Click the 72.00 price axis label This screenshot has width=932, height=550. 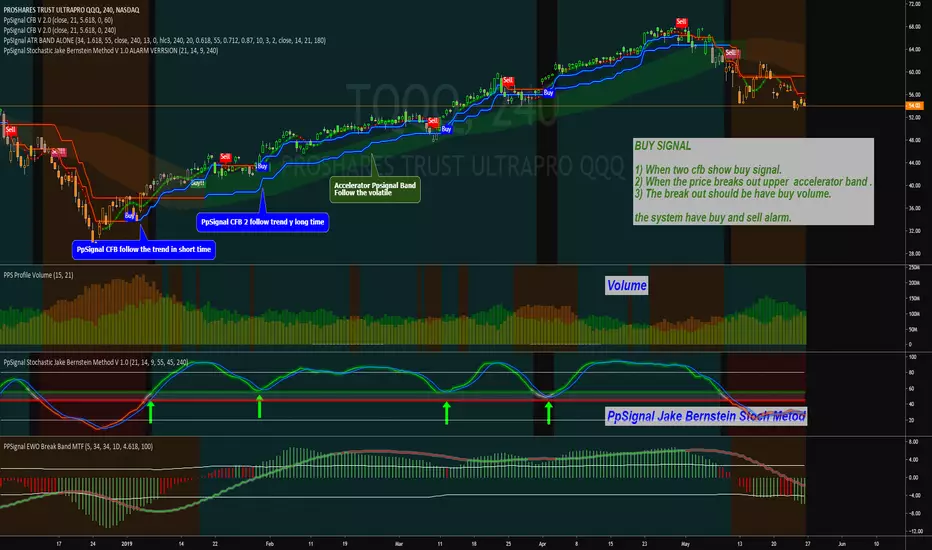click(x=914, y=4)
